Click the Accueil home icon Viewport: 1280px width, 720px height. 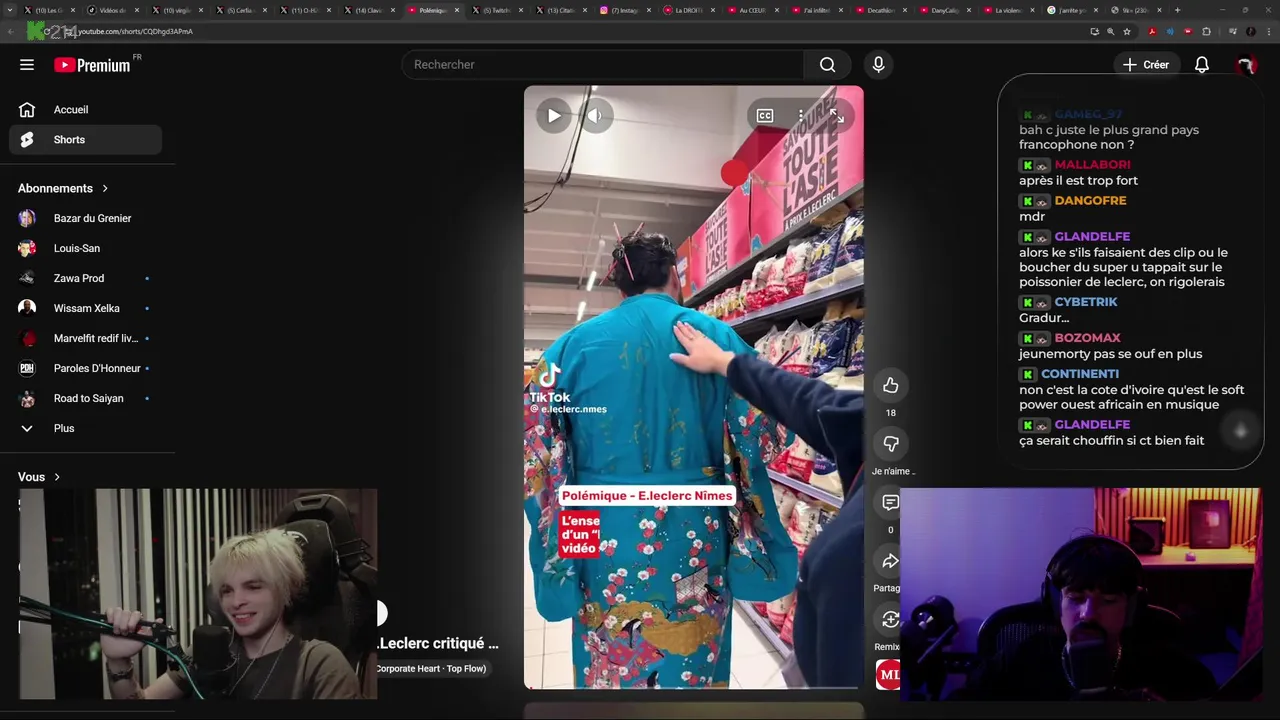pos(27,110)
